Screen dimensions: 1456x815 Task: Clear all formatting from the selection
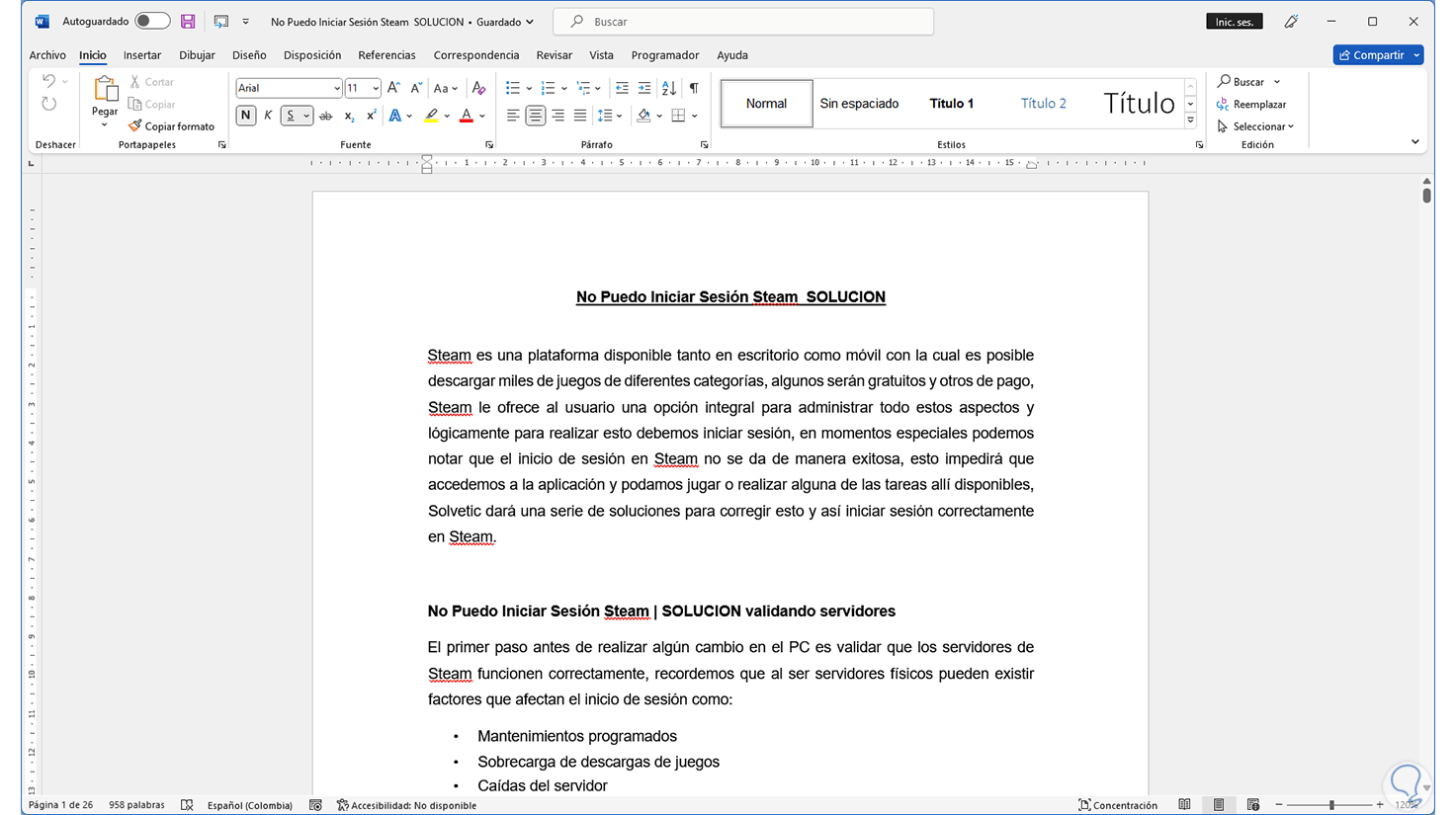478,89
